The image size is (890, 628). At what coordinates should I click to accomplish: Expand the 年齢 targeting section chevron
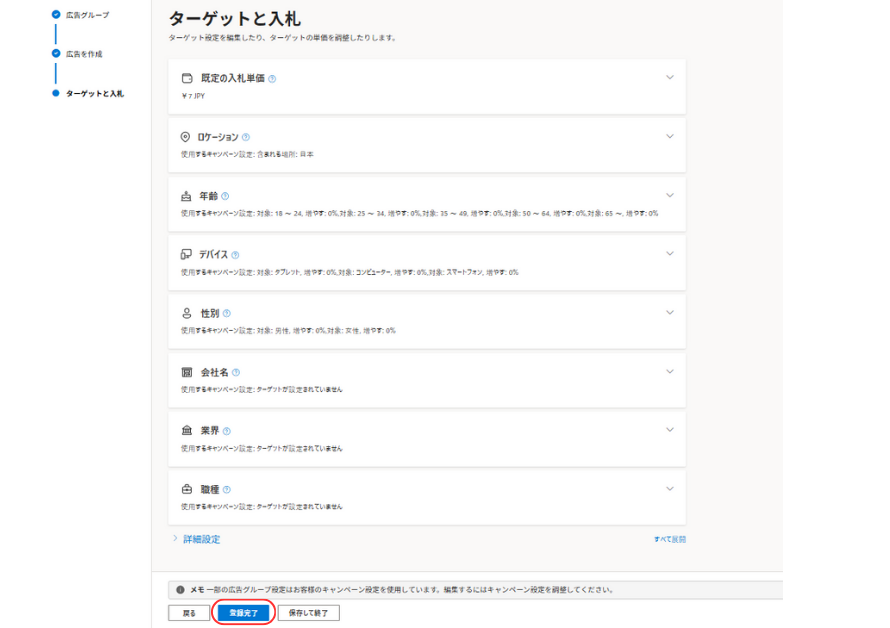(670, 195)
